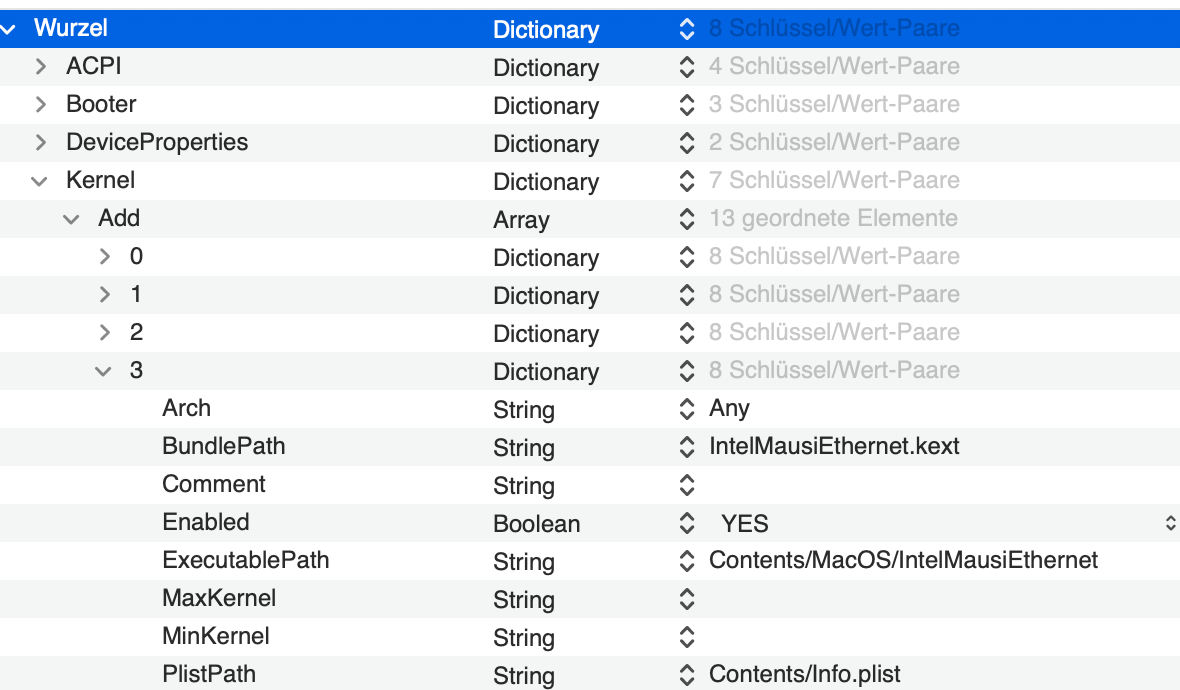
Task: Expand item 0 in the Add array
Action: click(105, 257)
